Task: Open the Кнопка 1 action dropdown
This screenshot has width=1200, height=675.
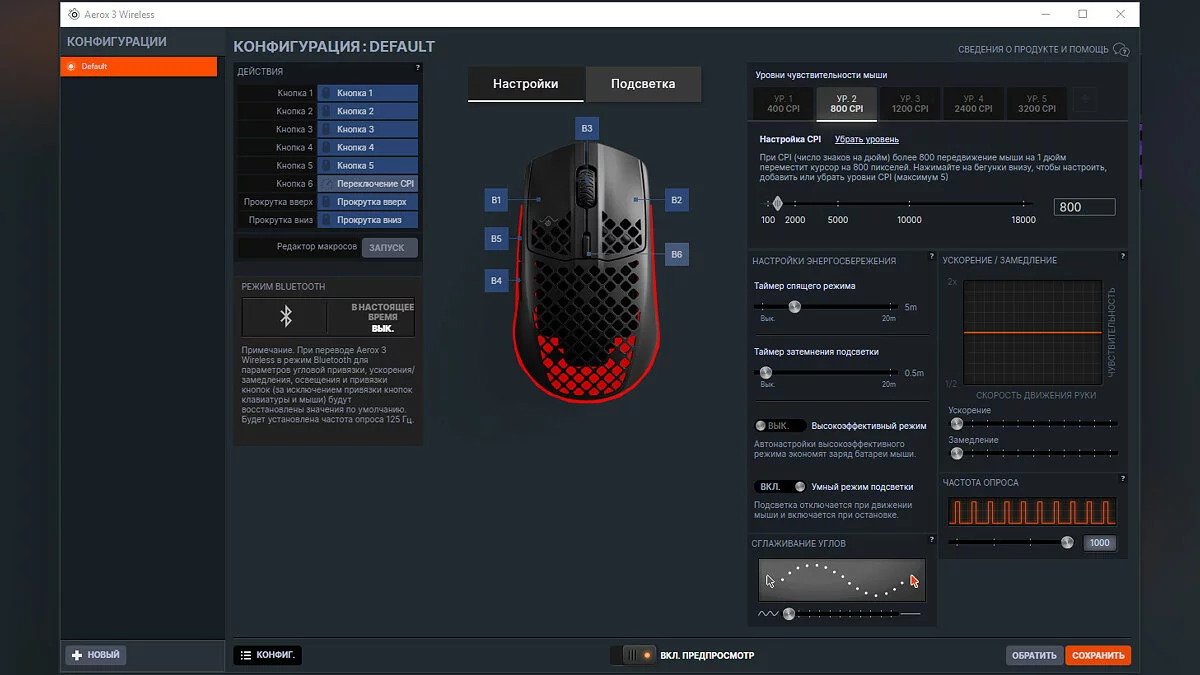Action: 367,93
